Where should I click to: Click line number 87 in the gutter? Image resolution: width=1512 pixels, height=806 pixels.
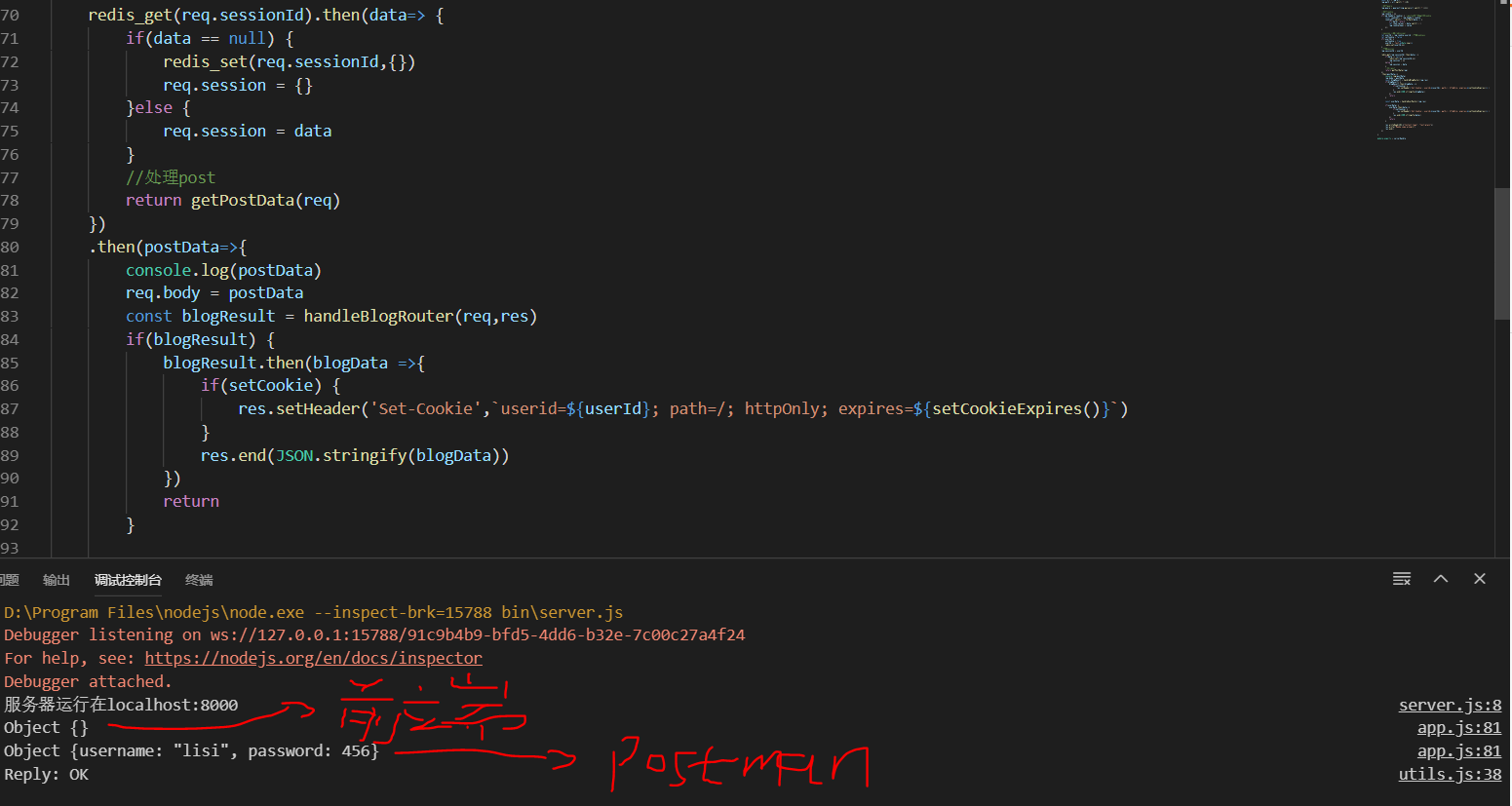[10, 408]
